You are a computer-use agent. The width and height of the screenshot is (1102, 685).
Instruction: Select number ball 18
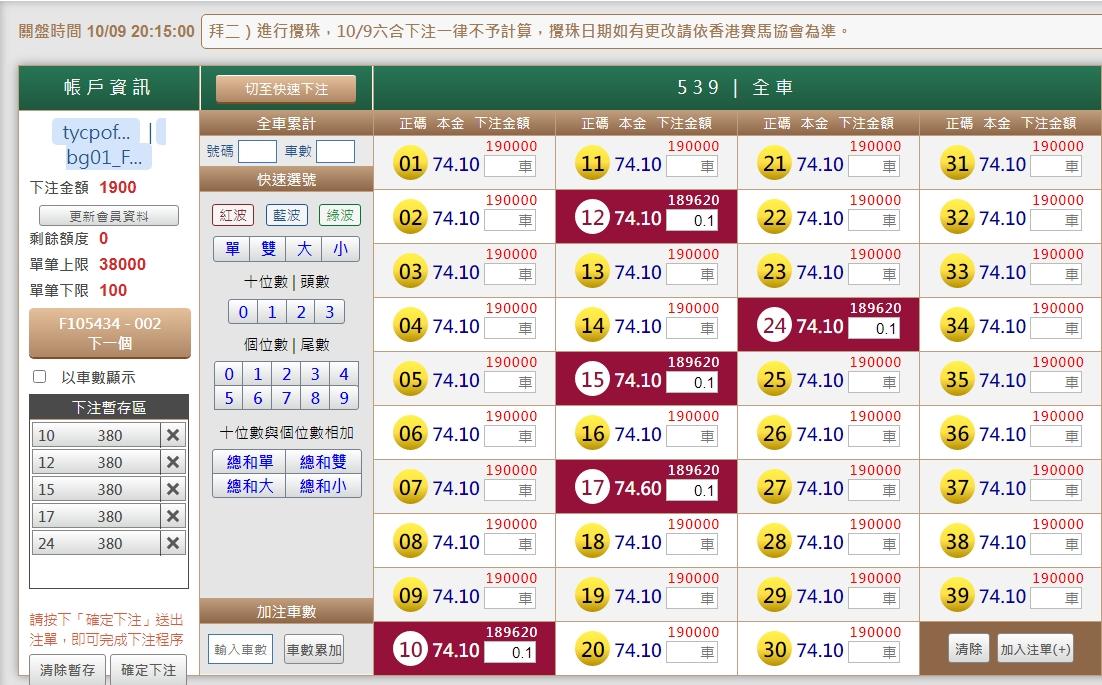point(592,542)
